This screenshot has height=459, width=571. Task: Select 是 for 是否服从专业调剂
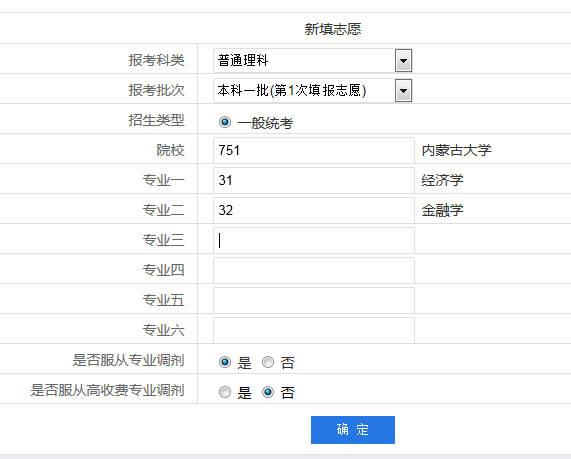[225, 362]
